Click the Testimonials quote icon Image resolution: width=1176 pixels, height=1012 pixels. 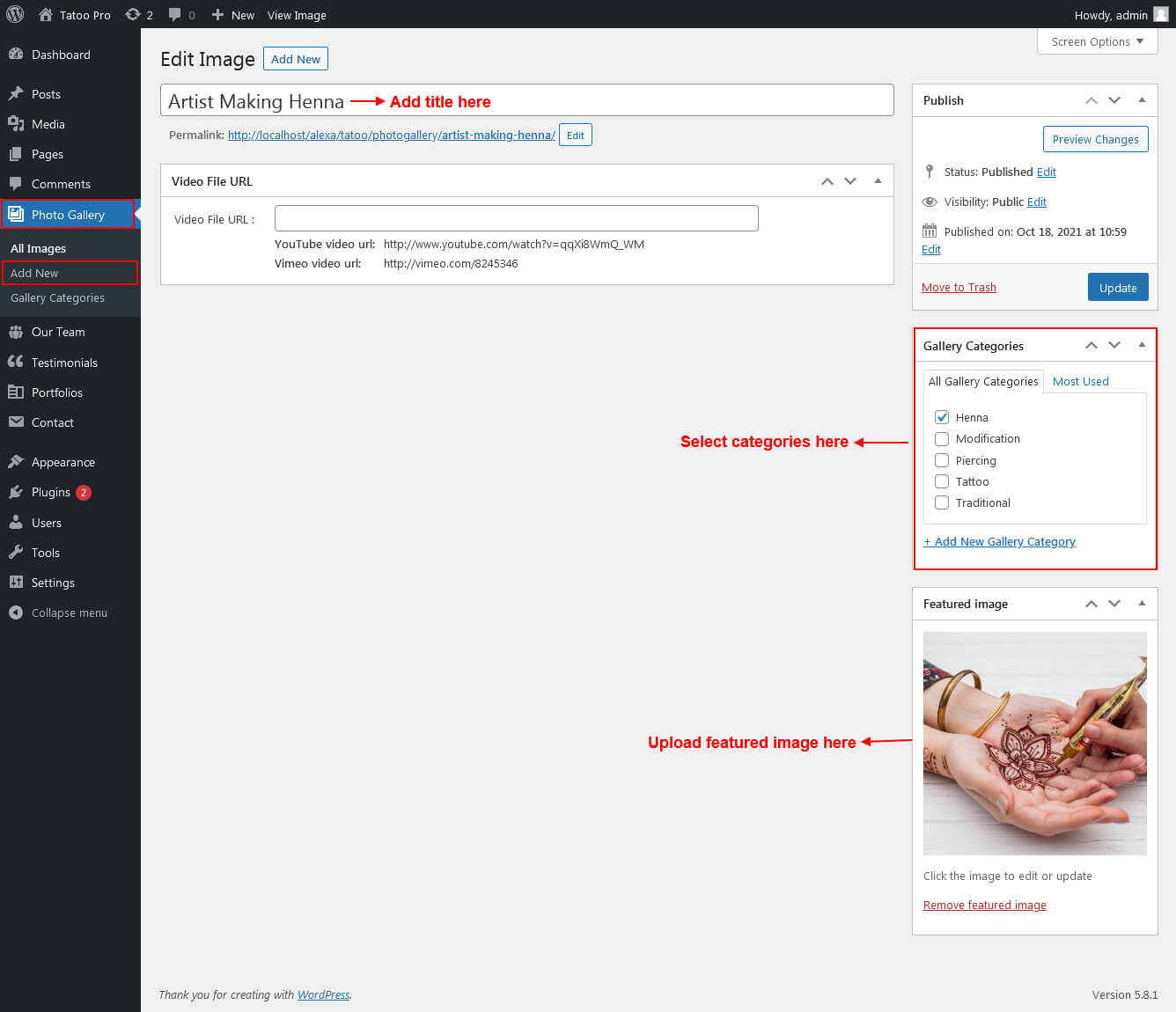(x=16, y=362)
